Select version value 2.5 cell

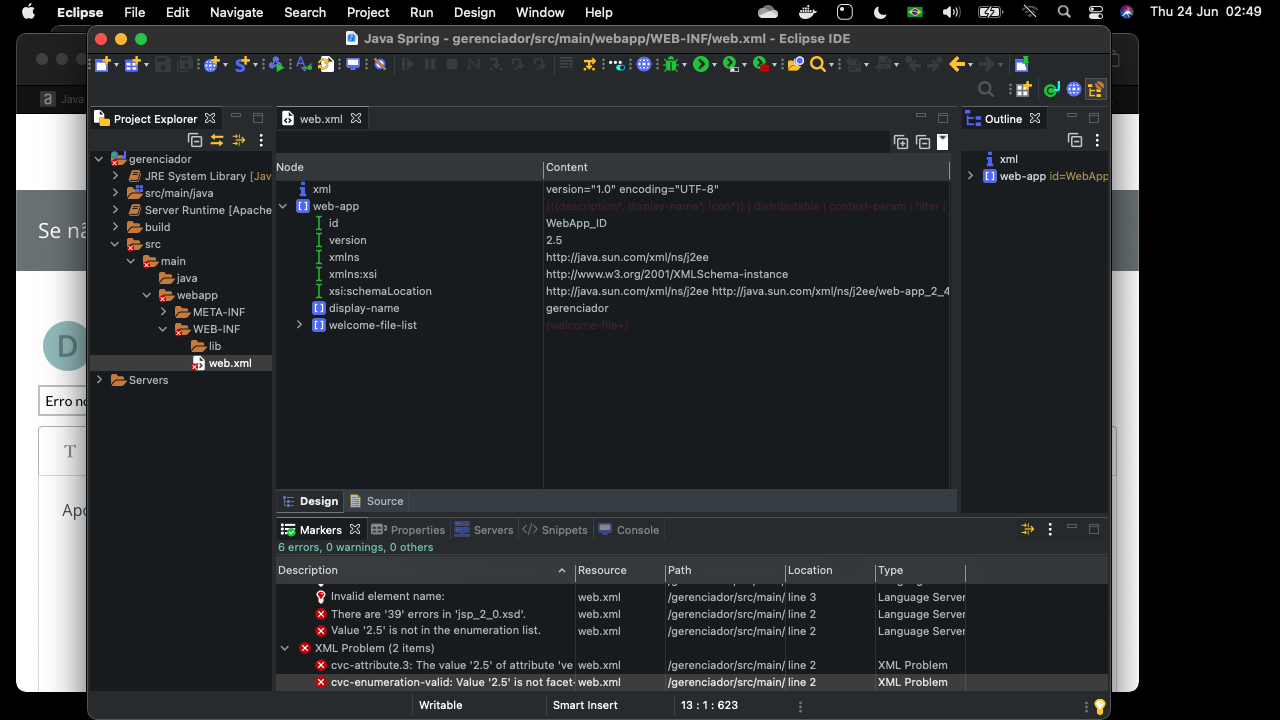pos(554,240)
